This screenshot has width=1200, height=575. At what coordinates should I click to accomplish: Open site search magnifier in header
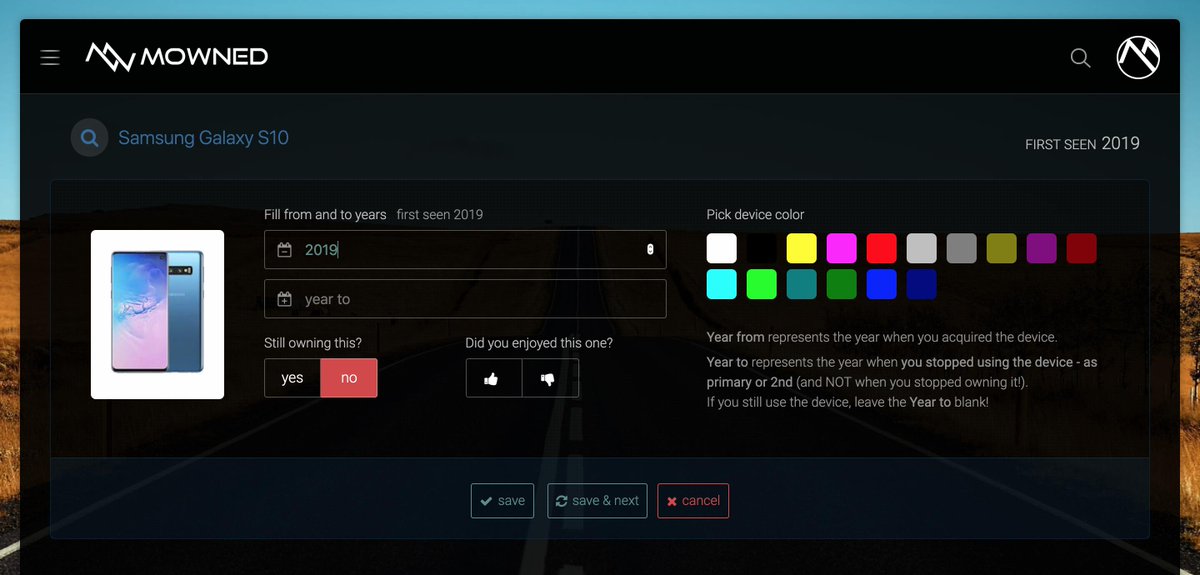1080,58
